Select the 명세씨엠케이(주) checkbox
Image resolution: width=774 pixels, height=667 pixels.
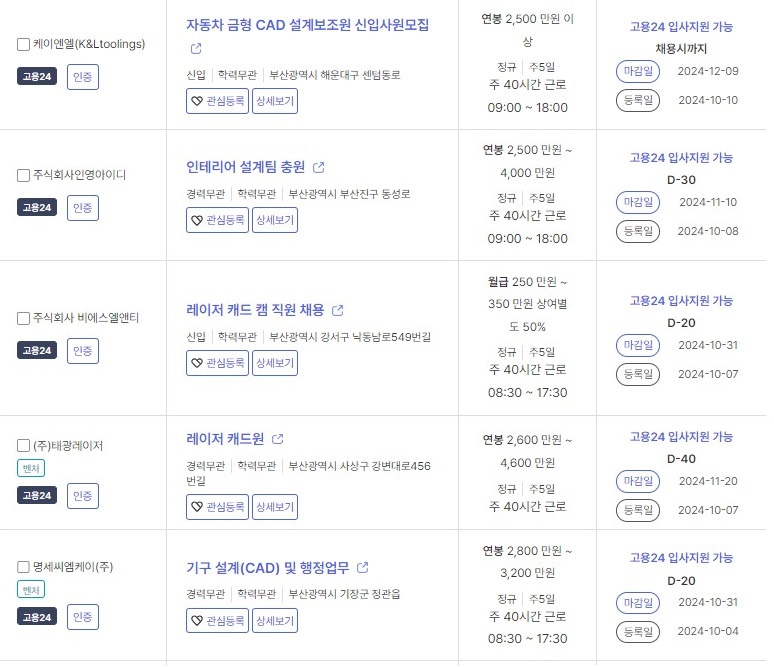23,567
